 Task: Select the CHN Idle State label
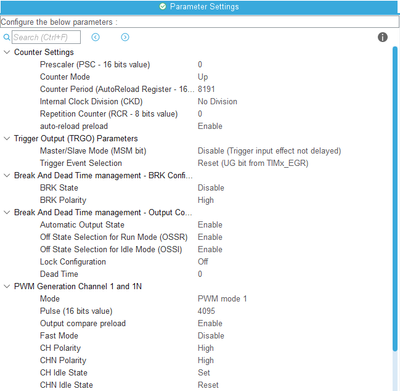point(66,385)
